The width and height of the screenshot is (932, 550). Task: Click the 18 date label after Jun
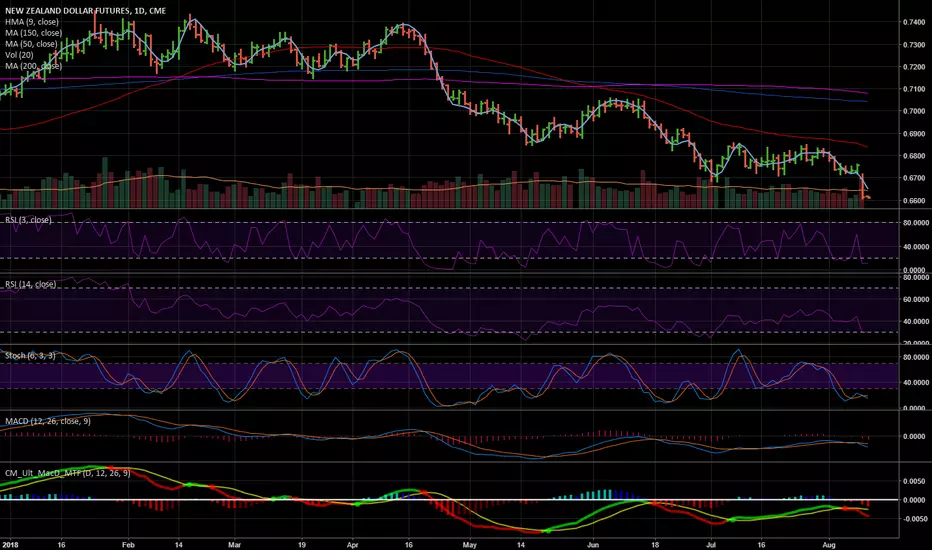[x=654, y=545]
